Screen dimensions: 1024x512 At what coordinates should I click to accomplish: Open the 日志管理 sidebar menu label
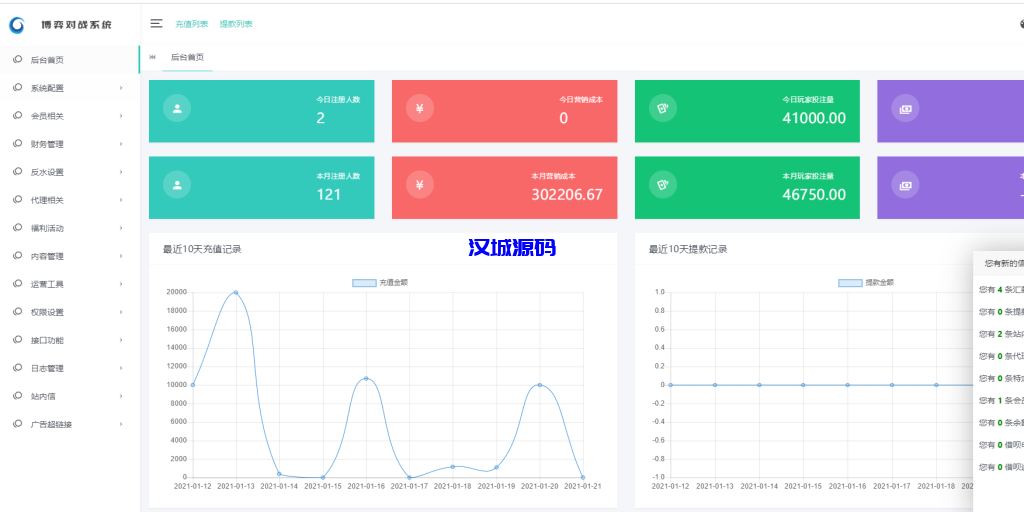click(47, 368)
